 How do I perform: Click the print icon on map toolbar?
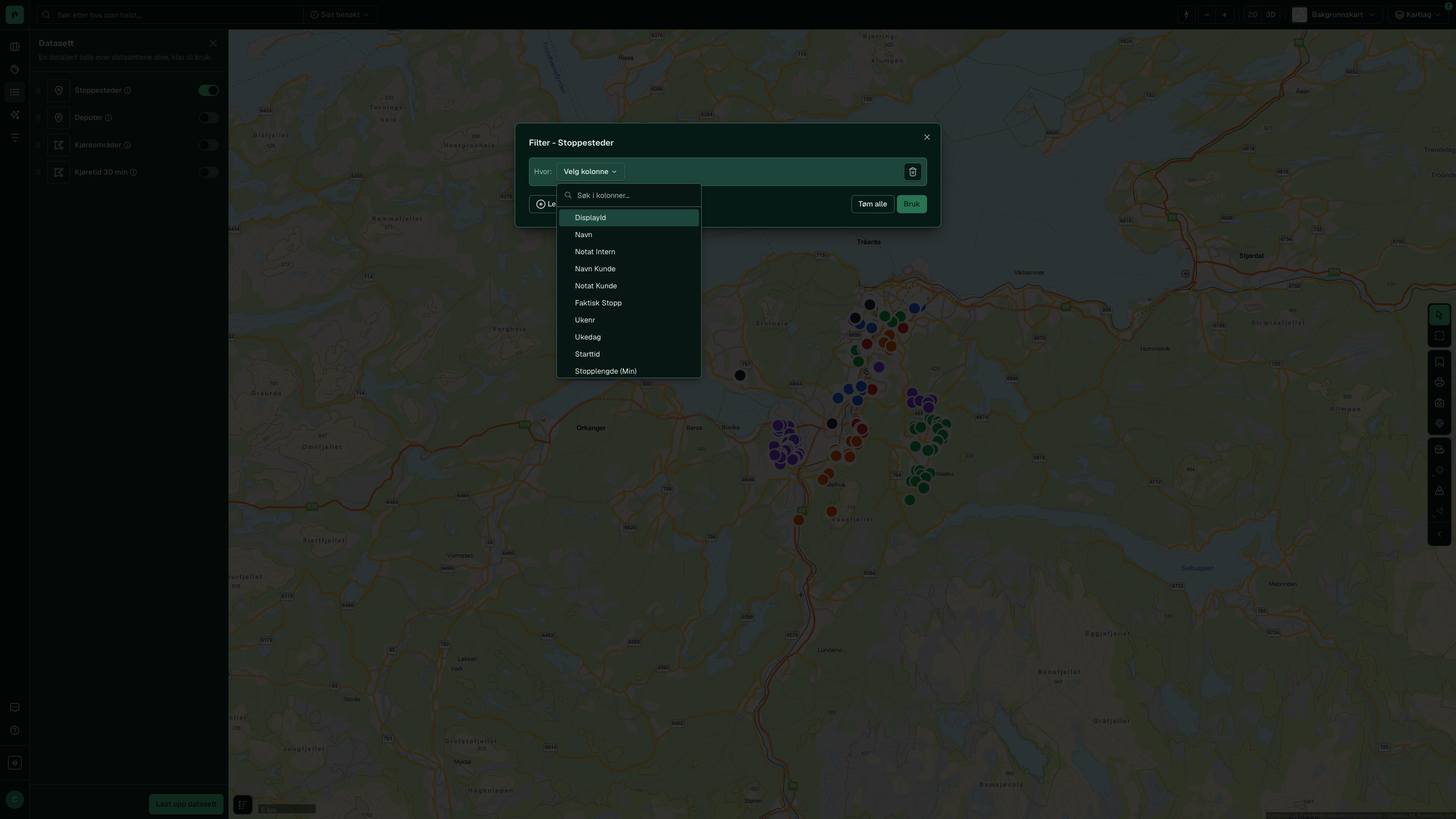(x=1439, y=382)
